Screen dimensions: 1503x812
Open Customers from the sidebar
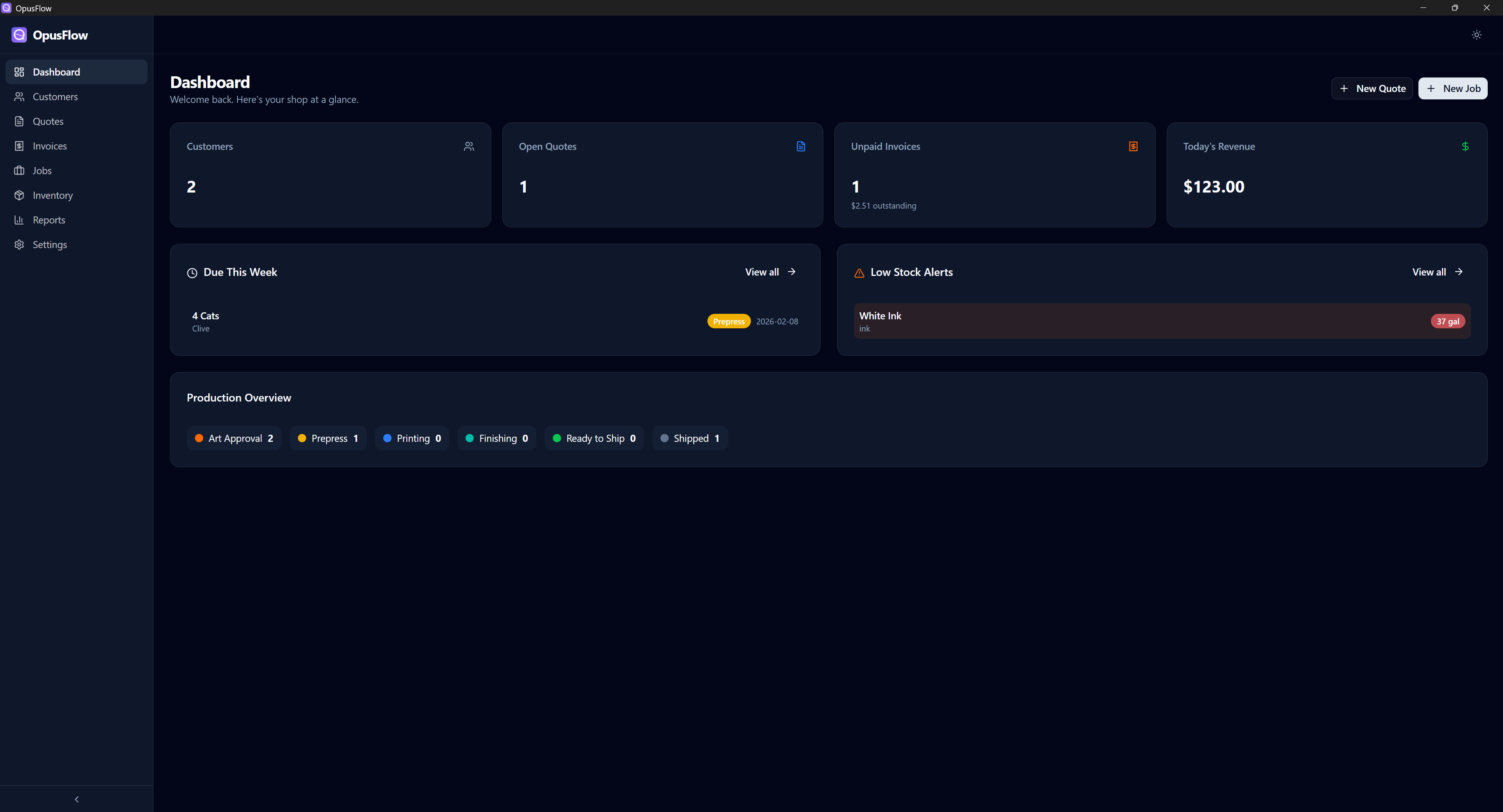coord(55,97)
